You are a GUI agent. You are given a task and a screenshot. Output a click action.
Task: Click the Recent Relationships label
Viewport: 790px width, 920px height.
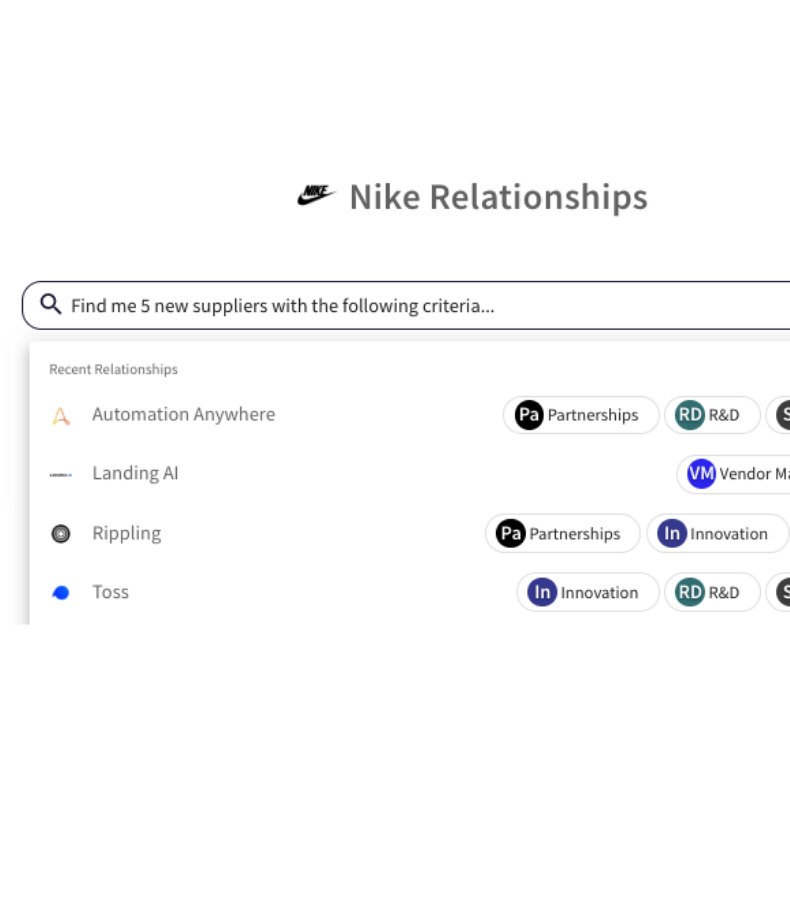[x=113, y=369]
